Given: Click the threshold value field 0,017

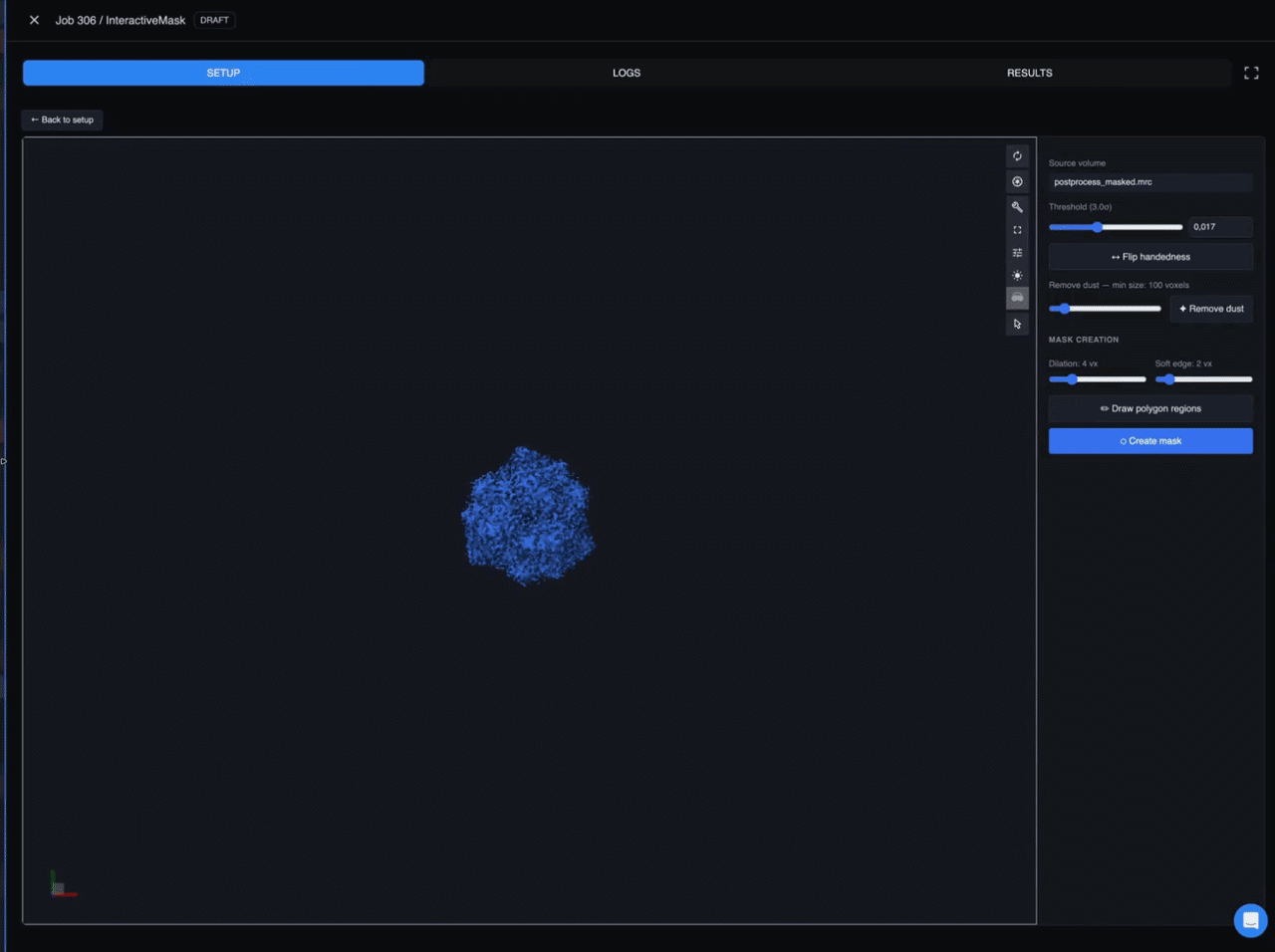Looking at the screenshot, I should [1220, 227].
